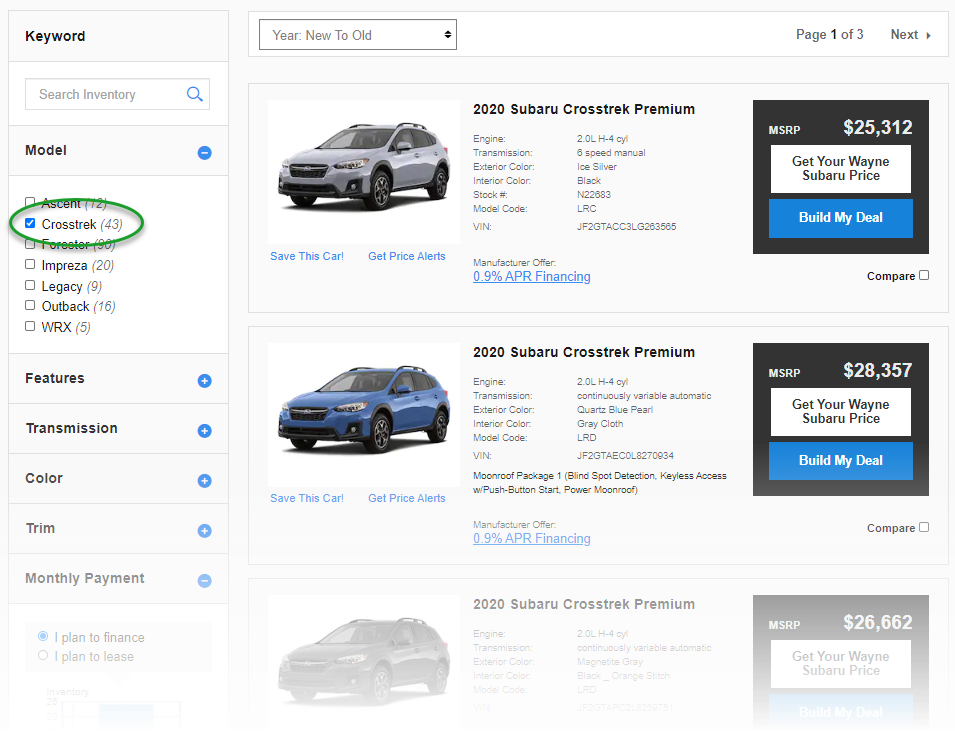
Task: Click Build My Deal for the $28,357 car
Action: click(840, 461)
